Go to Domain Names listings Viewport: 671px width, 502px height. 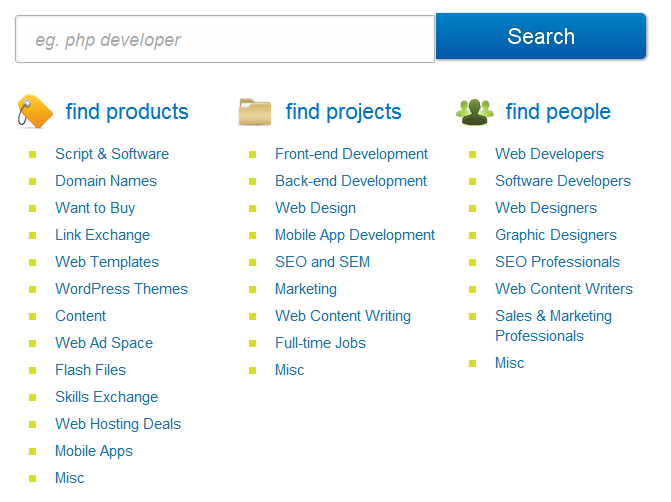coord(106,181)
